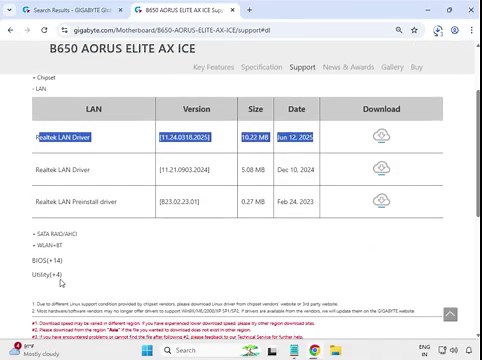This screenshot has width=482, height=360.
Task: Go back to the previous page
Action: click(11, 30)
